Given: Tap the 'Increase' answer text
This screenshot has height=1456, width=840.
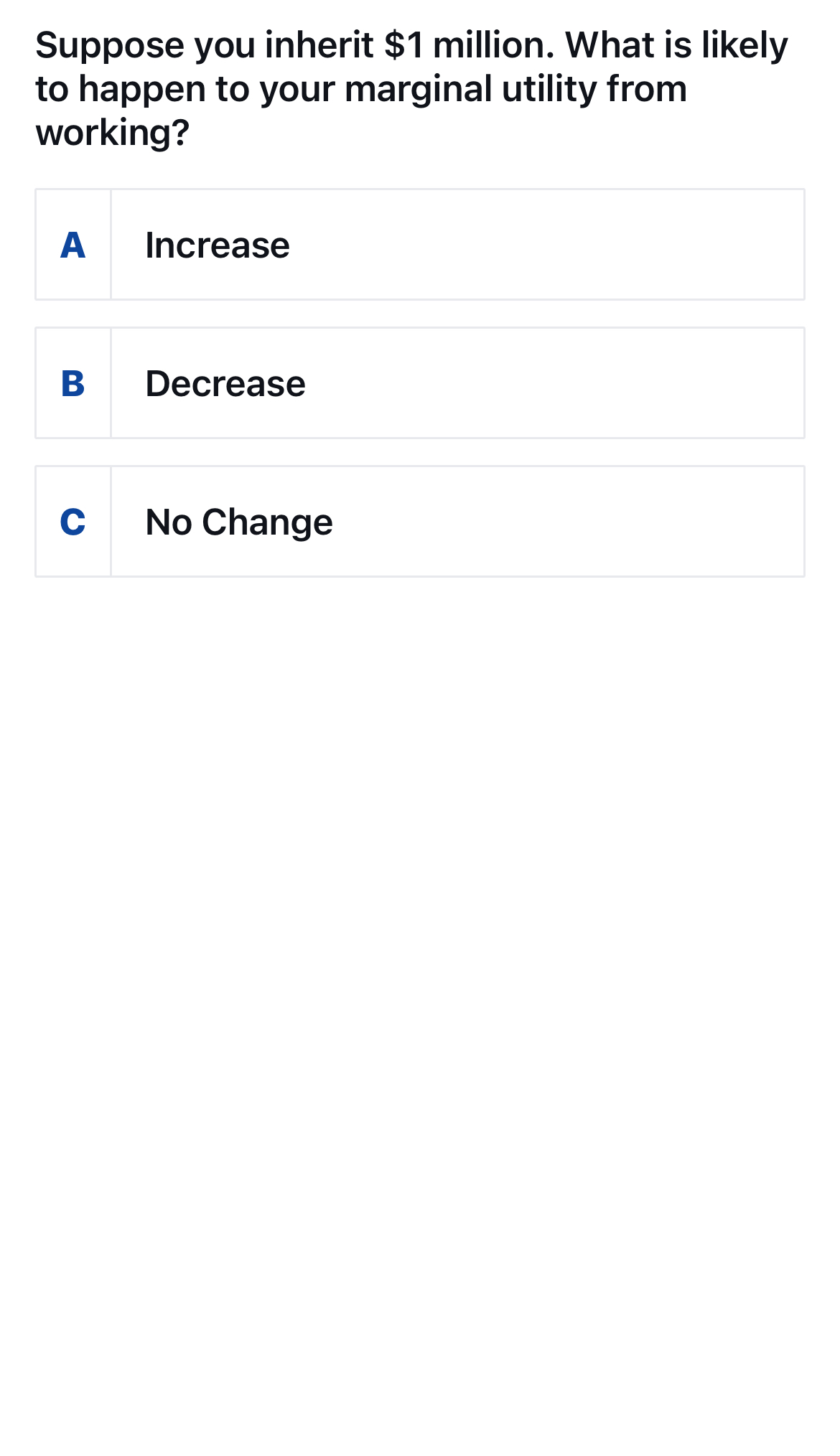Looking at the screenshot, I should [218, 245].
